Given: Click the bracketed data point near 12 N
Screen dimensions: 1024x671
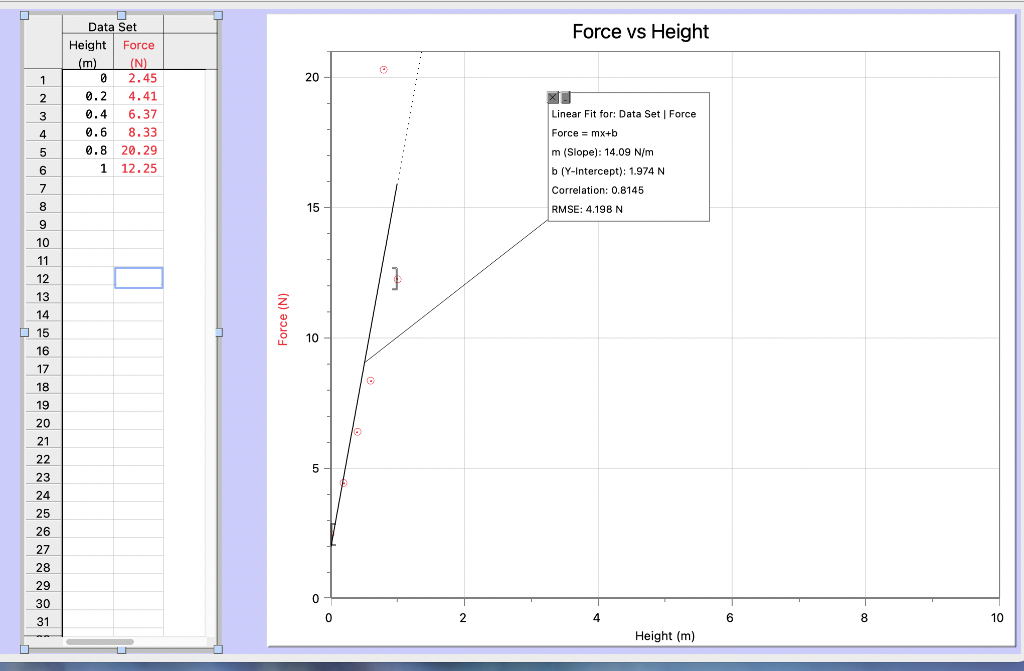Looking at the screenshot, I should [396, 280].
